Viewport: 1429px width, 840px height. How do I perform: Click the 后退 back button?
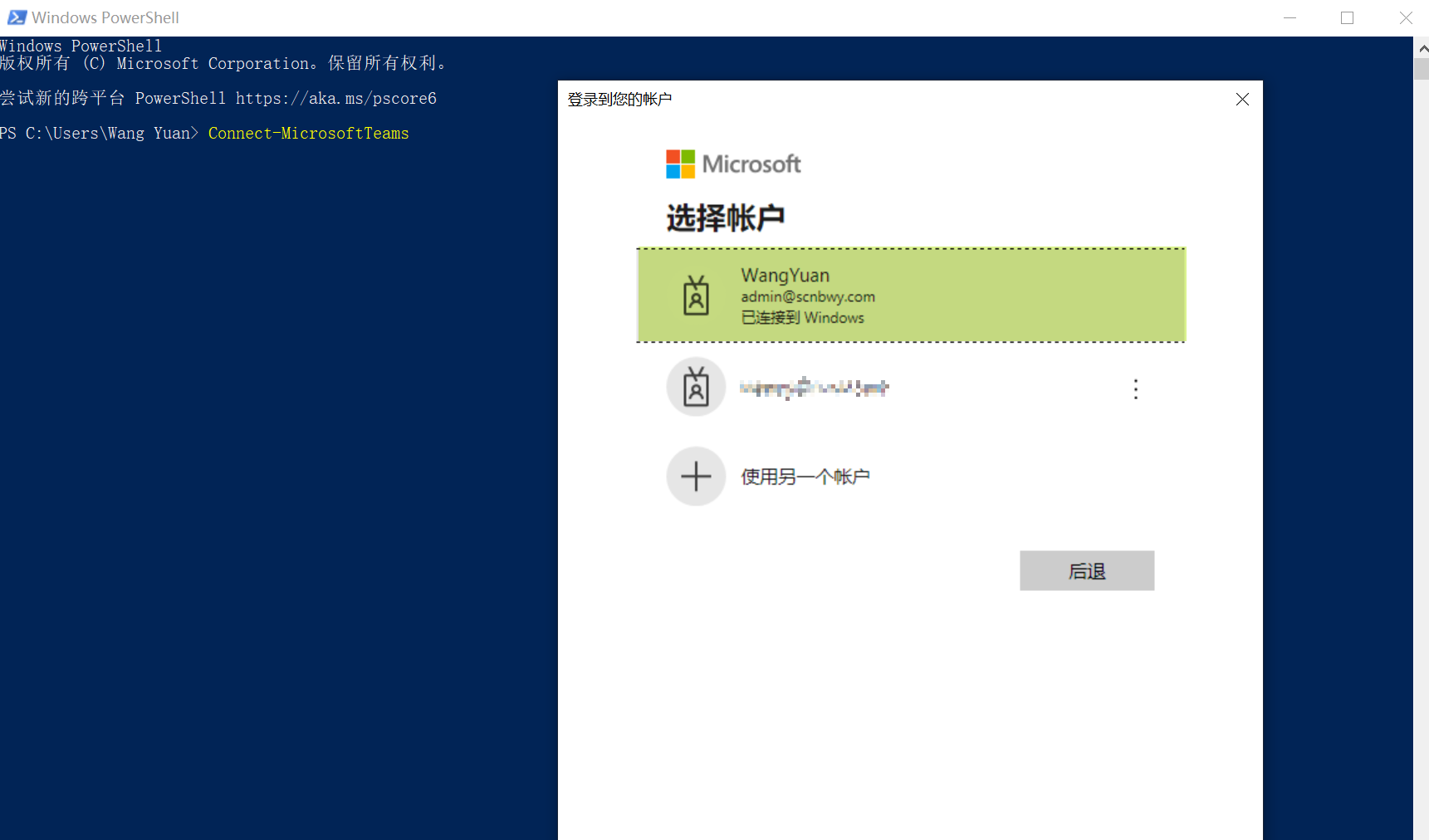[x=1087, y=571]
